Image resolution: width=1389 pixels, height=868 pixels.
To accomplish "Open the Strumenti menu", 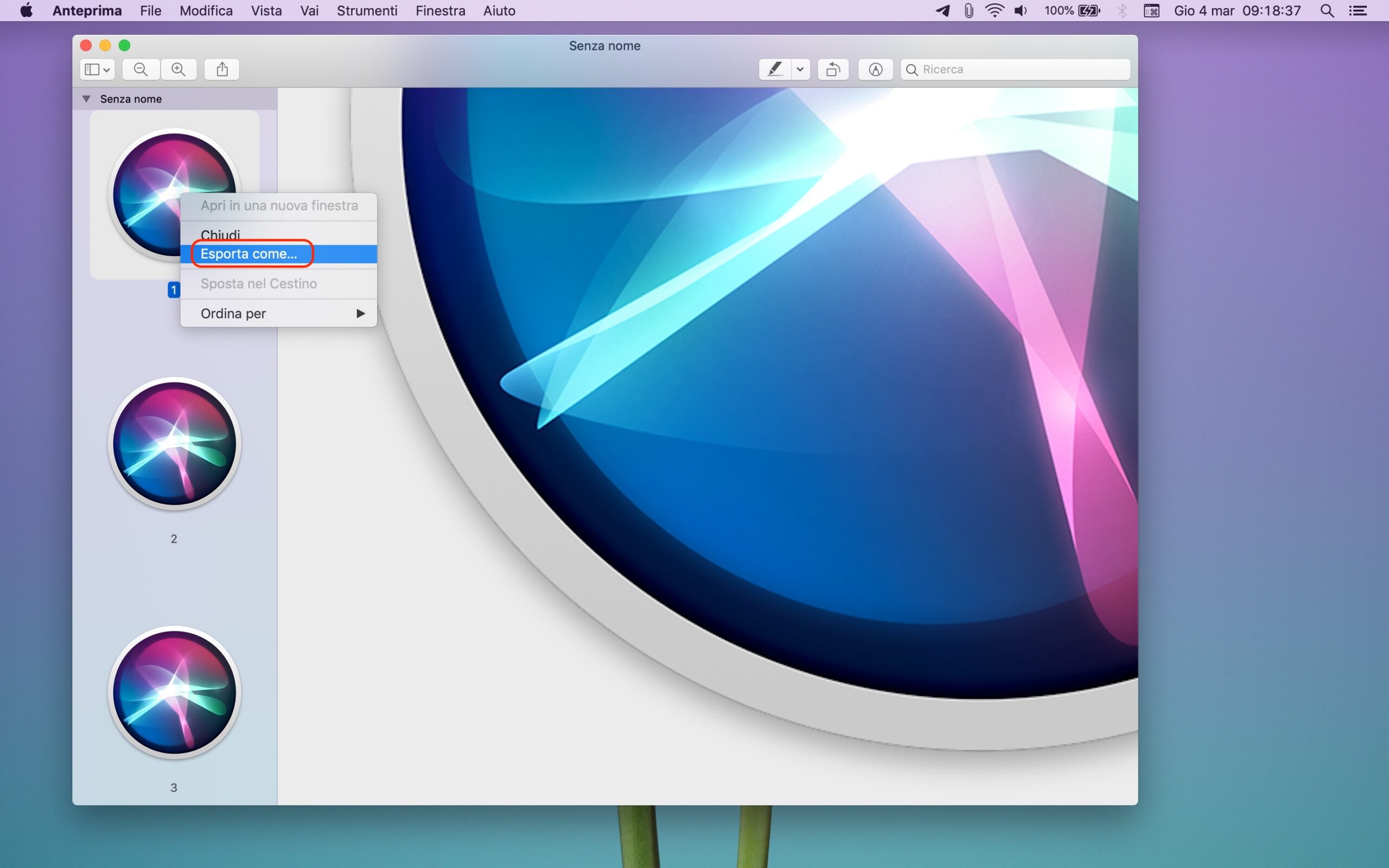I will 367,11.
